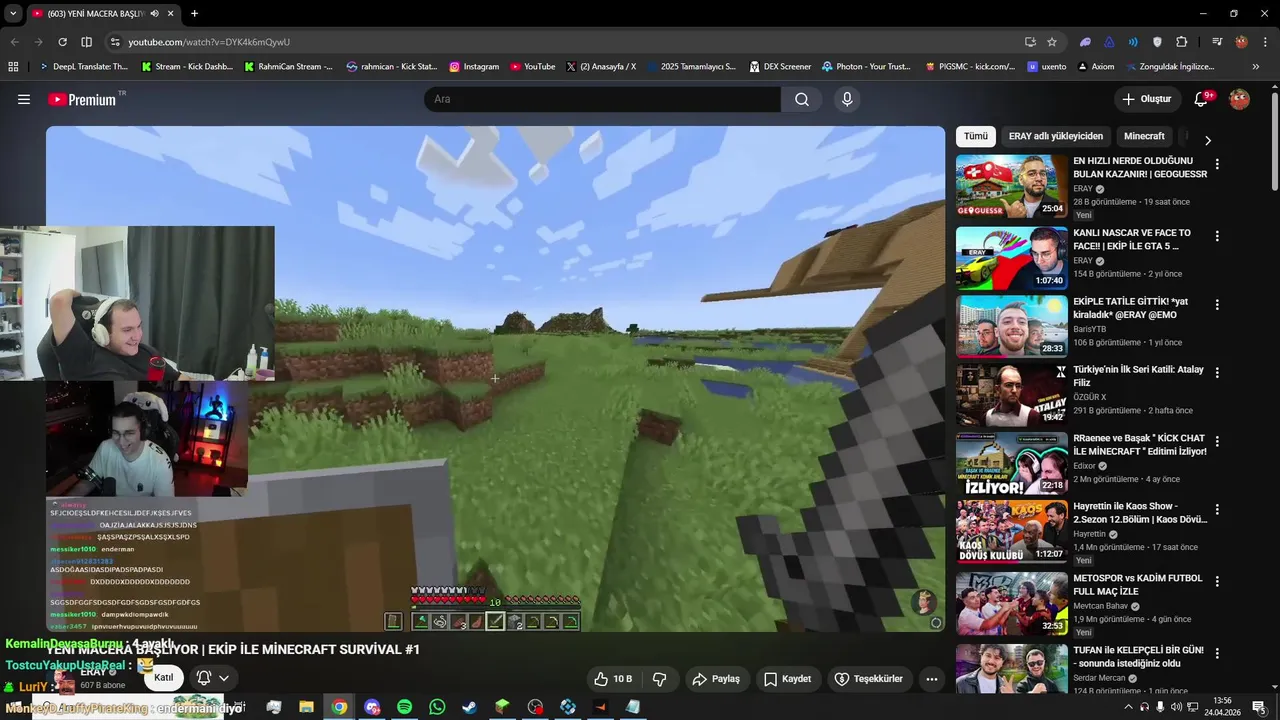Open the taskbar clock and date
The height and width of the screenshot is (720, 1280).
pos(1221,707)
